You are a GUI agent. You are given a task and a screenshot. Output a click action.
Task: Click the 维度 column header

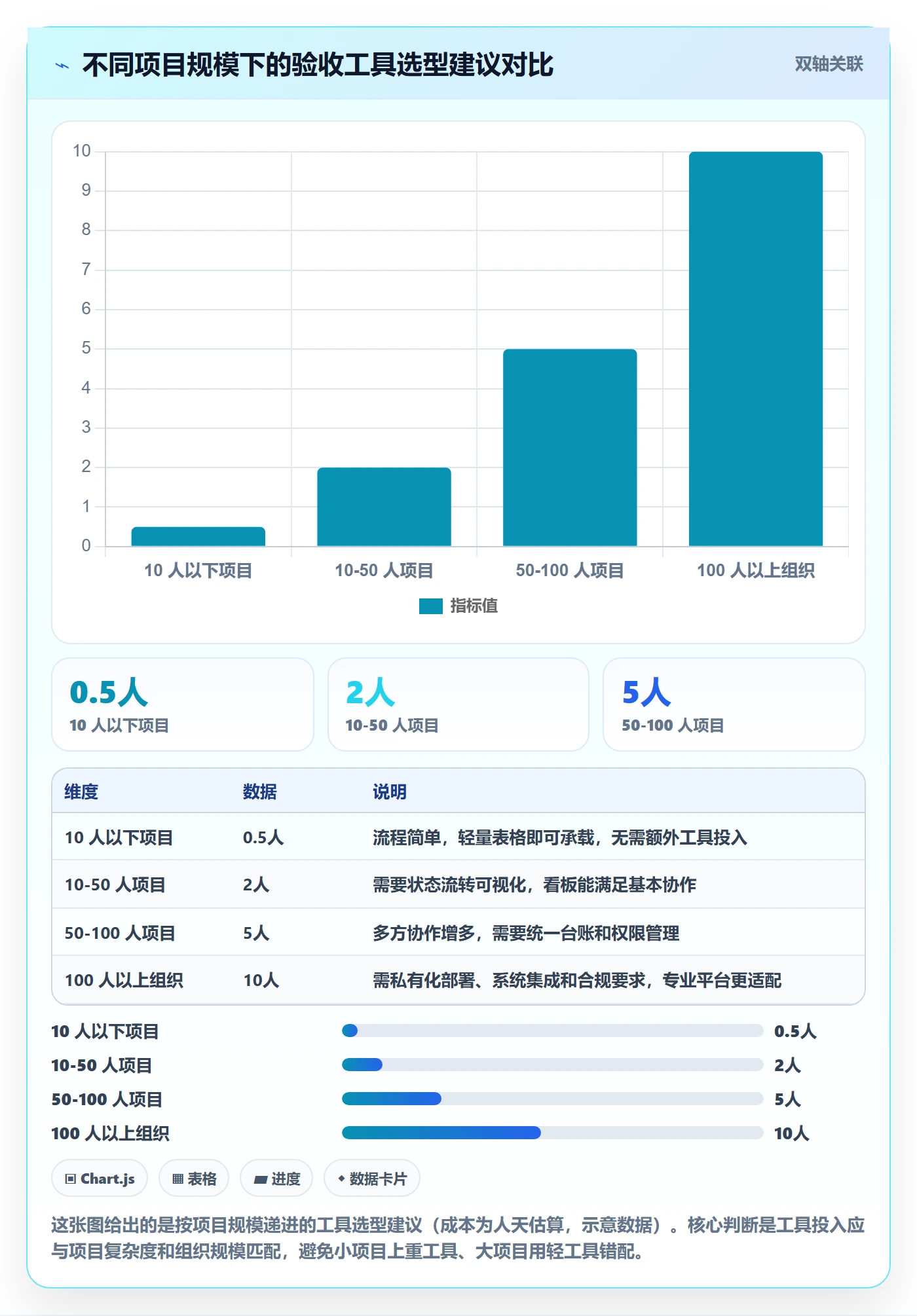coord(81,792)
